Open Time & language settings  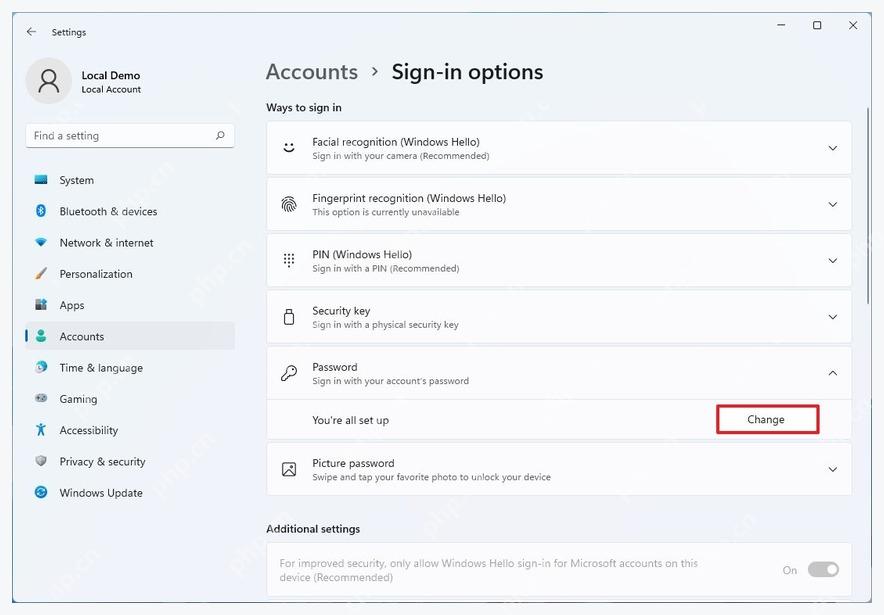click(x=130, y=368)
